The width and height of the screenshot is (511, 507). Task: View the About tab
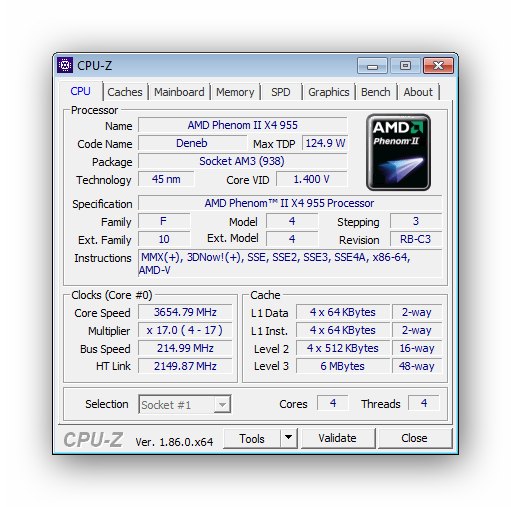point(418,92)
